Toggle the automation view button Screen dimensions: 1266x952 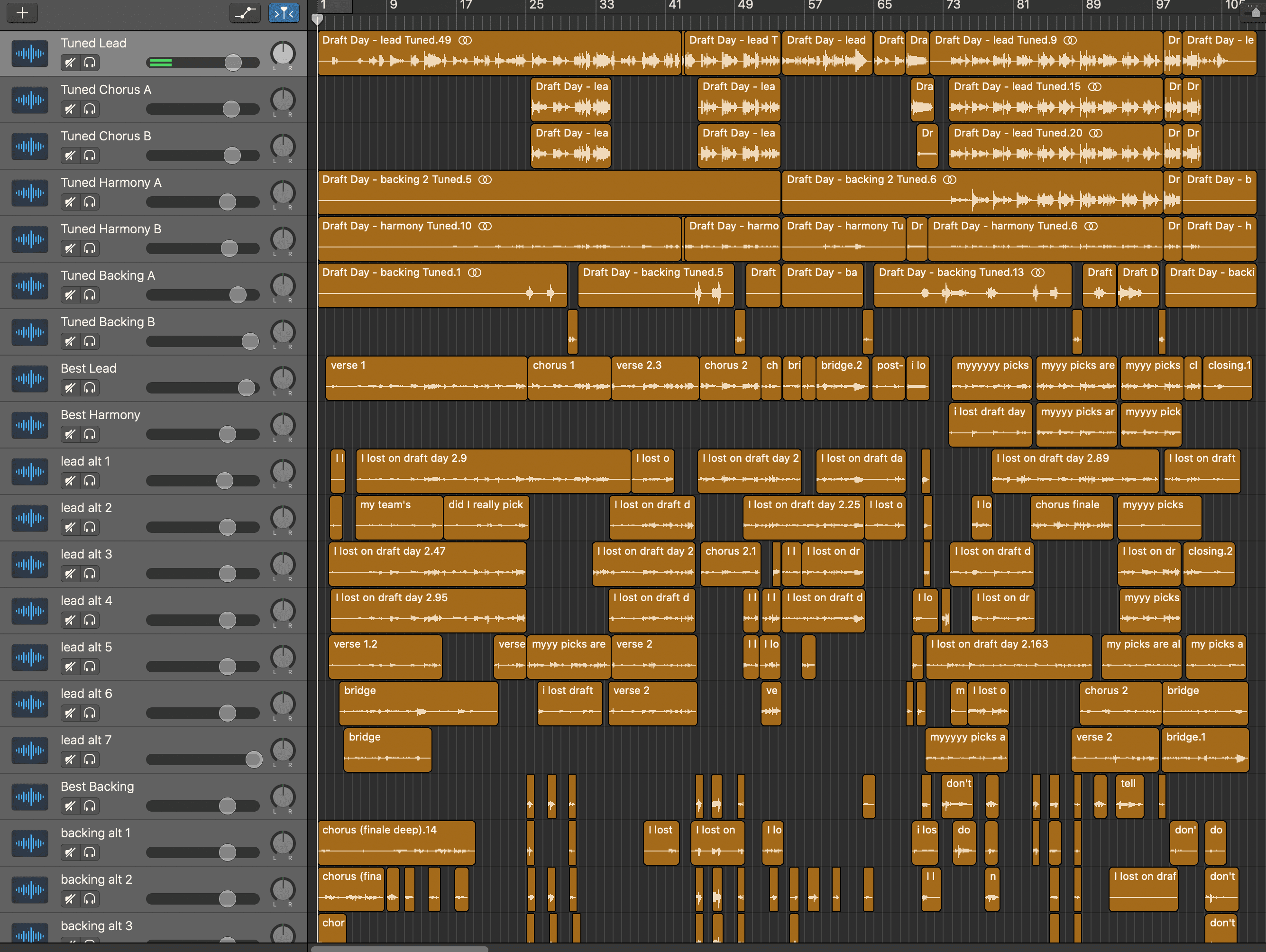[245, 13]
